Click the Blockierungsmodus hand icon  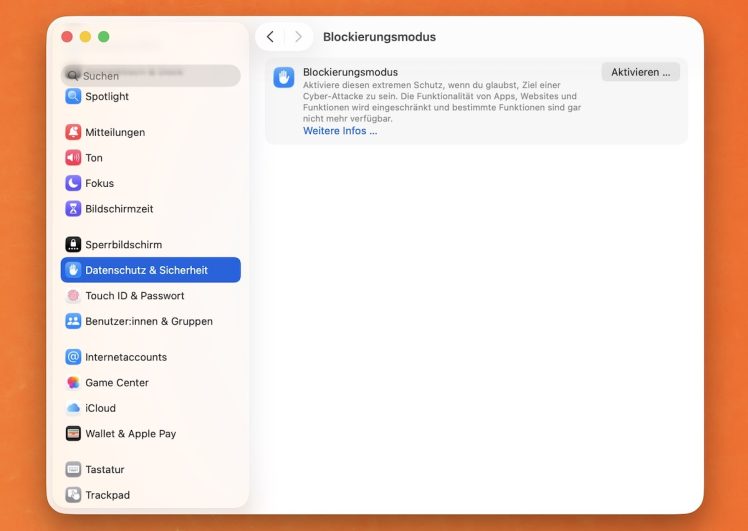coord(284,78)
